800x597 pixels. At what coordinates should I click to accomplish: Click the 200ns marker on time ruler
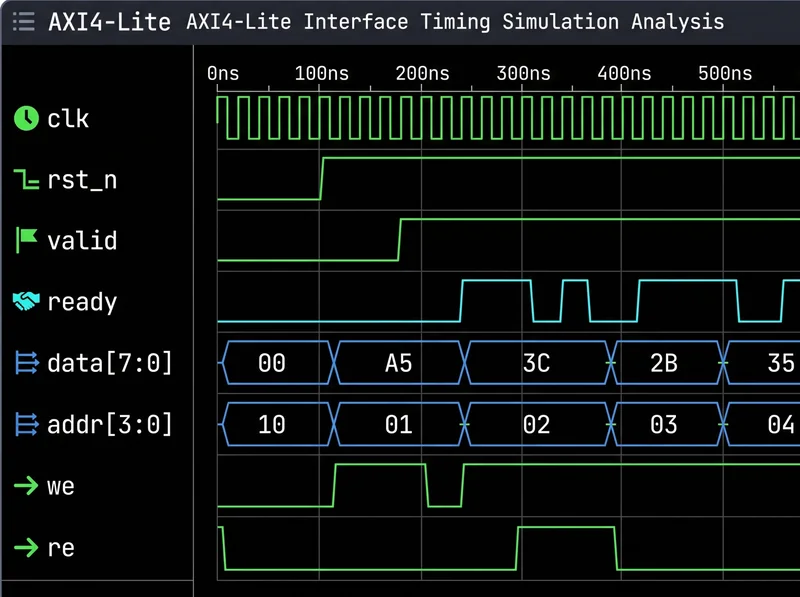422,73
